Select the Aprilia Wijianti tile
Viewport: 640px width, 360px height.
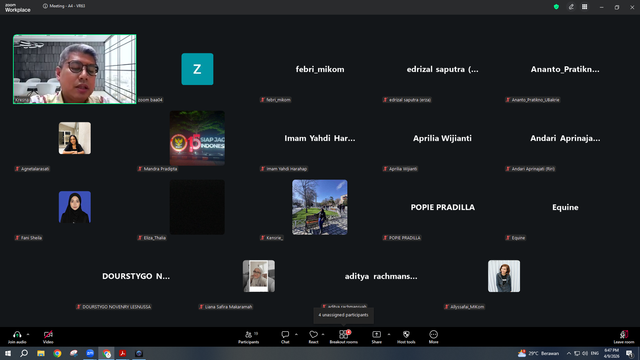coord(442,138)
